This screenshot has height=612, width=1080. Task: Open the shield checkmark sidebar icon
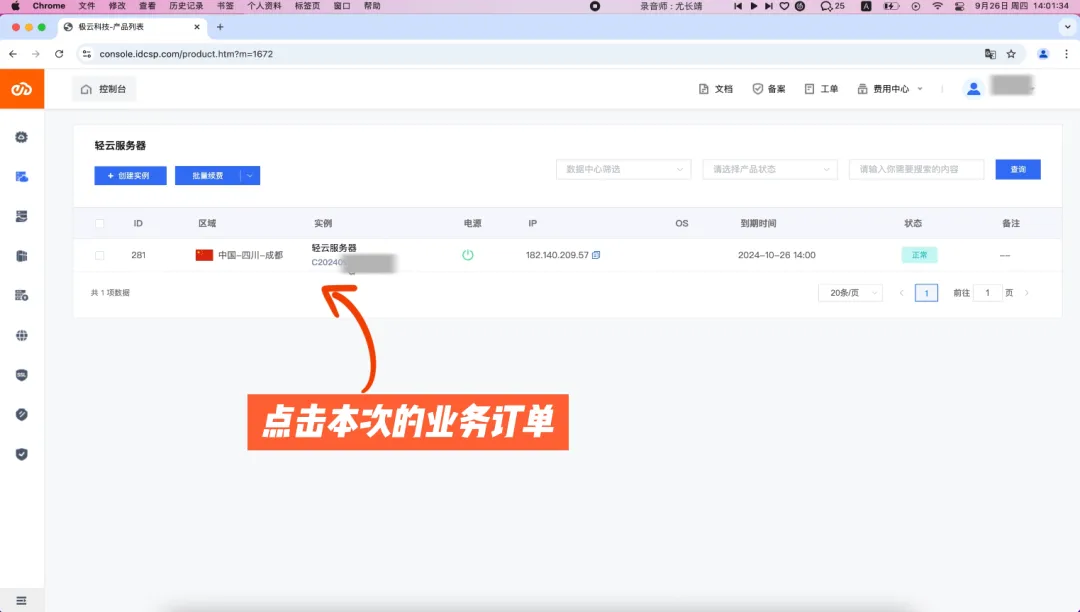[22, 454]
